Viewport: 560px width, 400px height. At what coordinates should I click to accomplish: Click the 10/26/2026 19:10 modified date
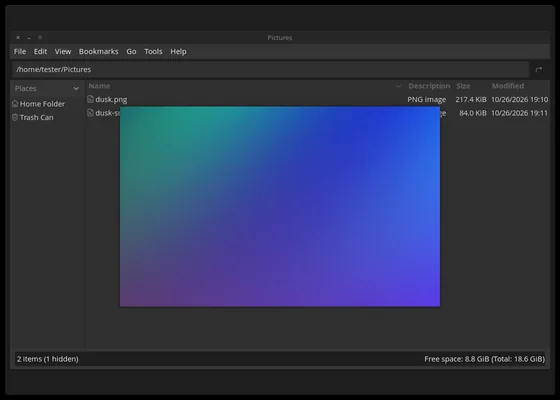(x=520, y=100)
